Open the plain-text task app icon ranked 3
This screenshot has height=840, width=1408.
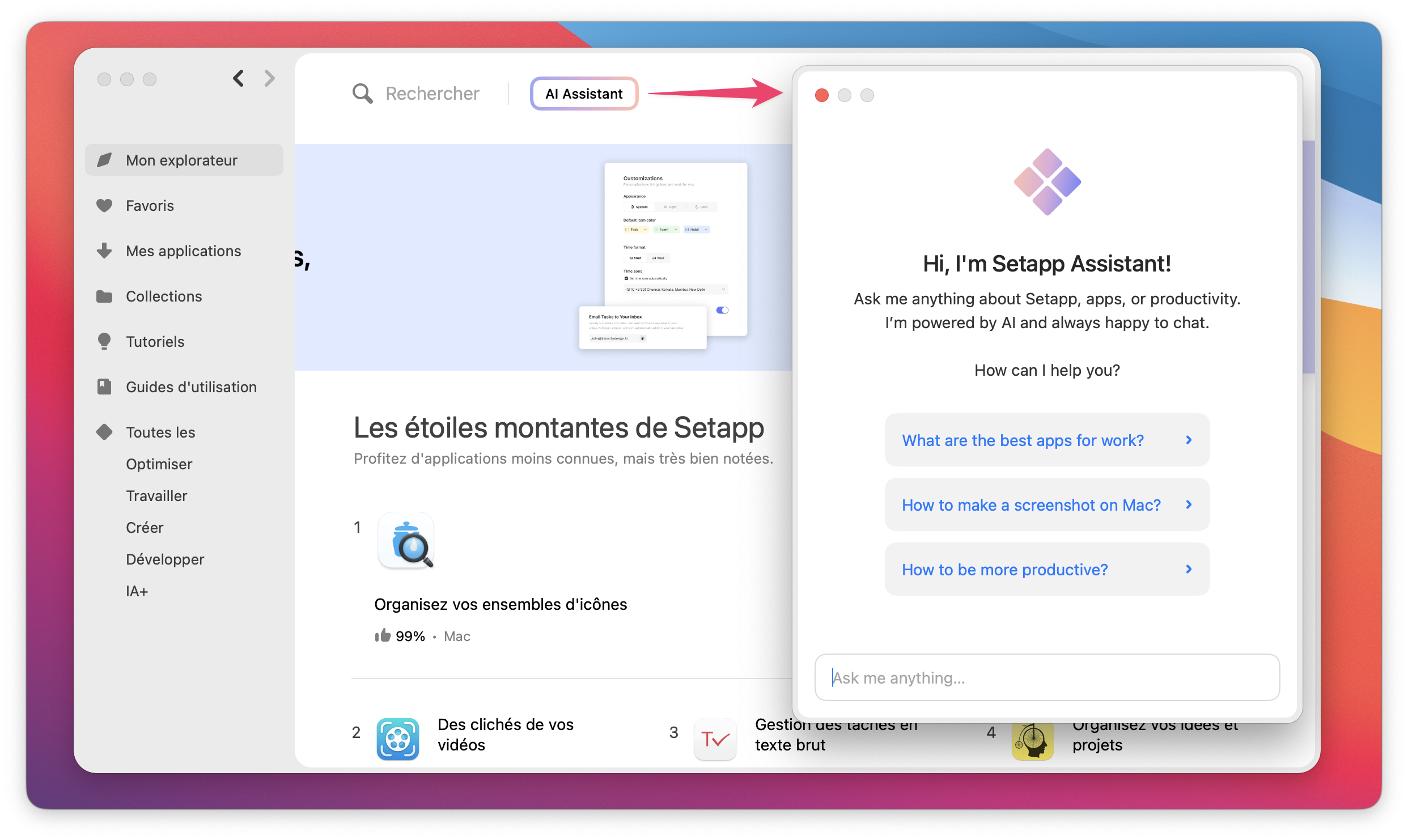click(x=715, y=739)
